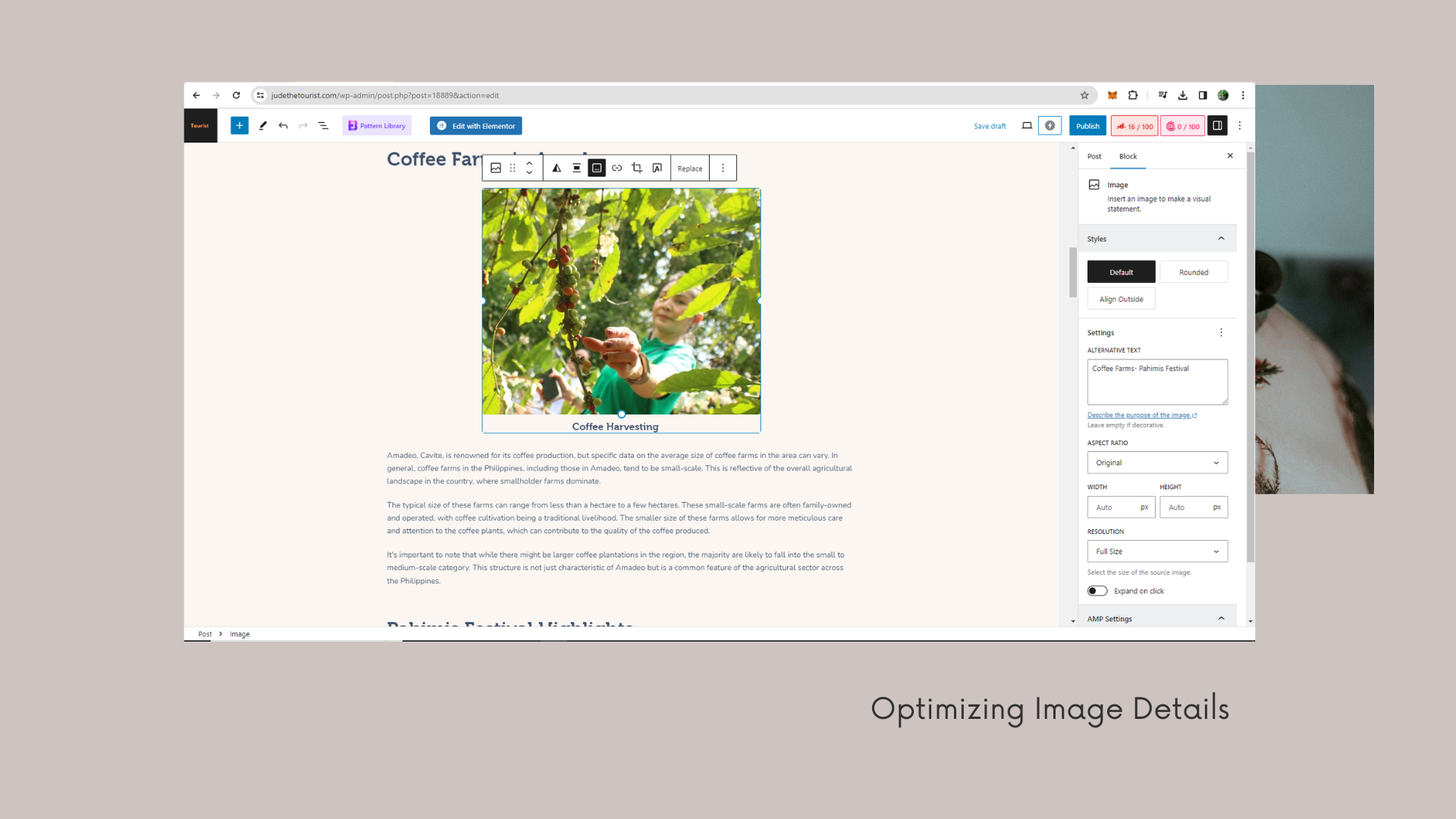The width and height of the screenshot is (1456, 819).
Task: Click the Describe the purpose of the image link
Action: pyautogui.click(x=1139, y=415)
